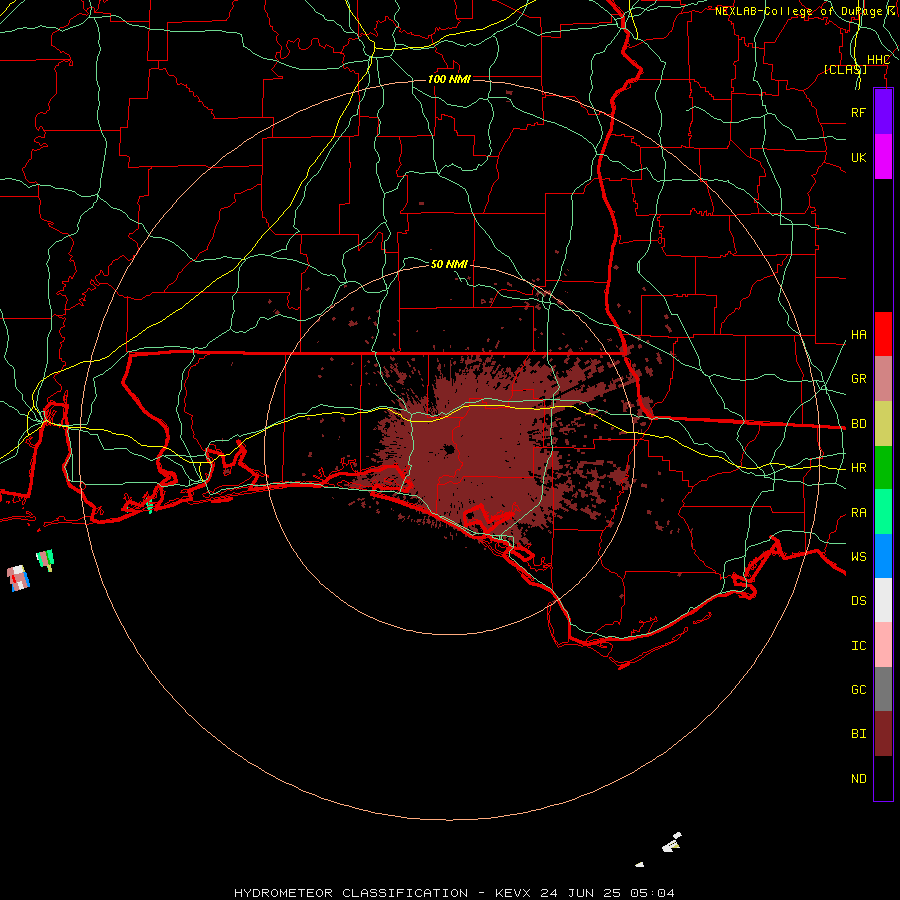Click the 05:04 timestamp
This screenshot has height=900, width=900.
652,893
